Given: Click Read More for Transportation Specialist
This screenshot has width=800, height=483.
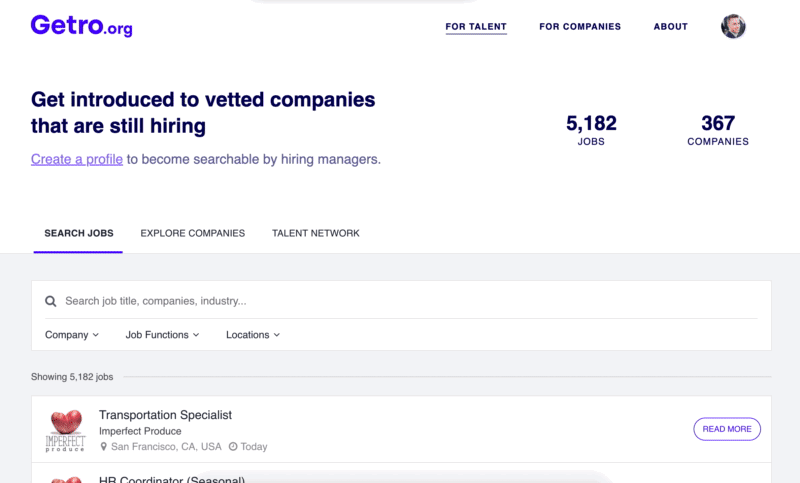Looking at the screenshot, I should (727, 429).
